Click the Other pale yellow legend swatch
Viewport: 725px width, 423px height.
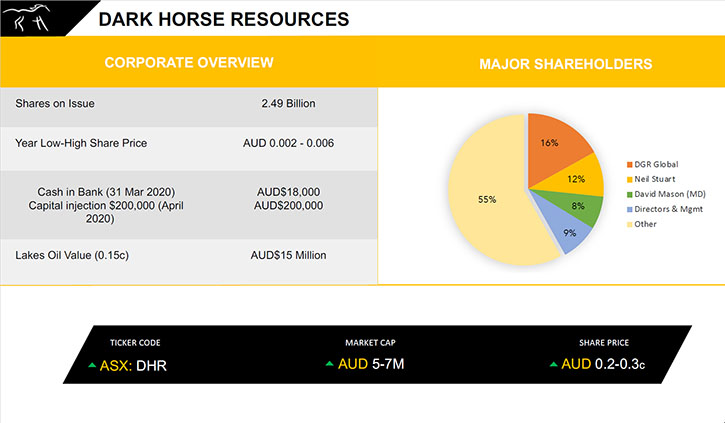(x=629, y=225)
